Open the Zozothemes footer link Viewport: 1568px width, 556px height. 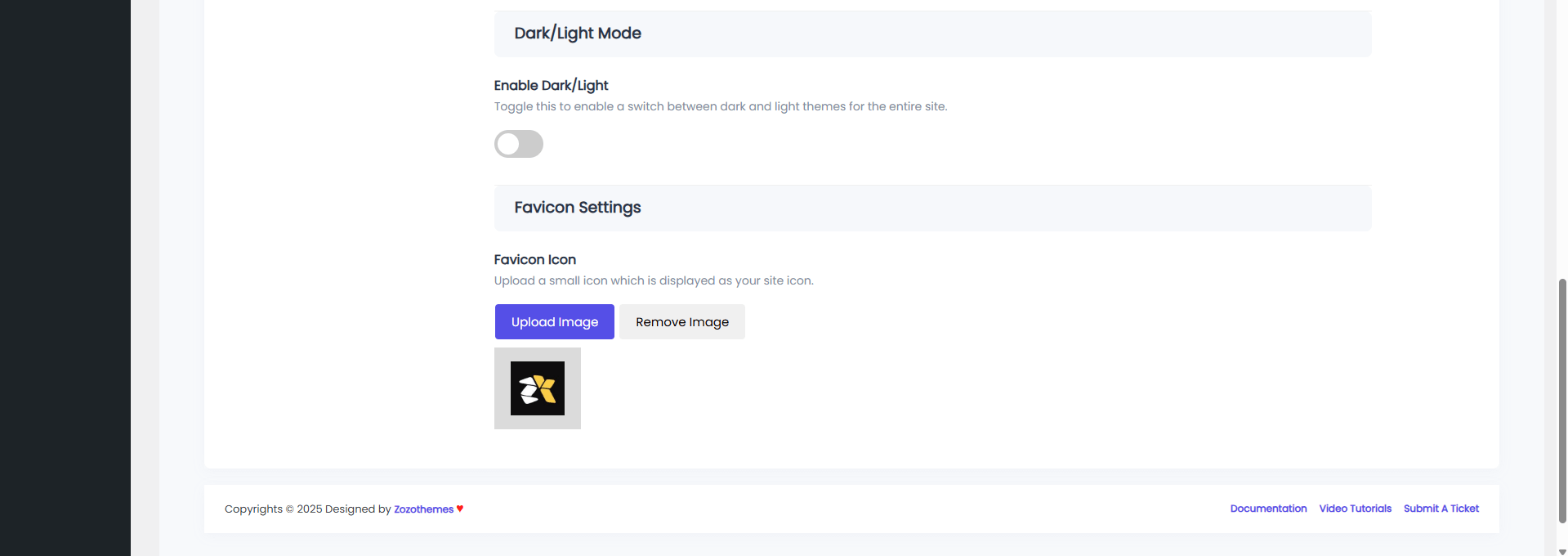pos(423,509)
